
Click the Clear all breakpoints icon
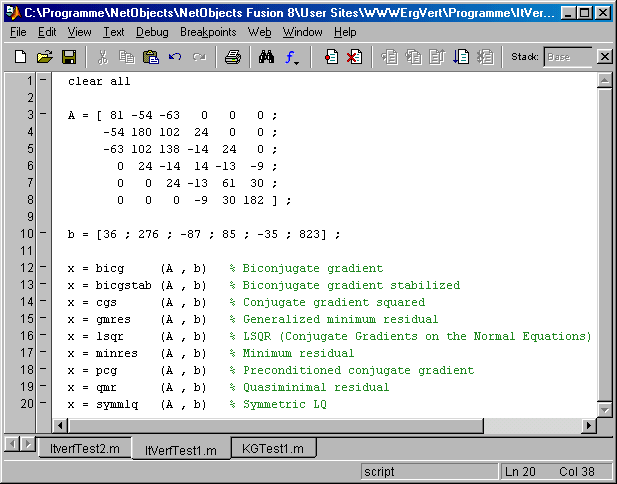click(354, 57)
